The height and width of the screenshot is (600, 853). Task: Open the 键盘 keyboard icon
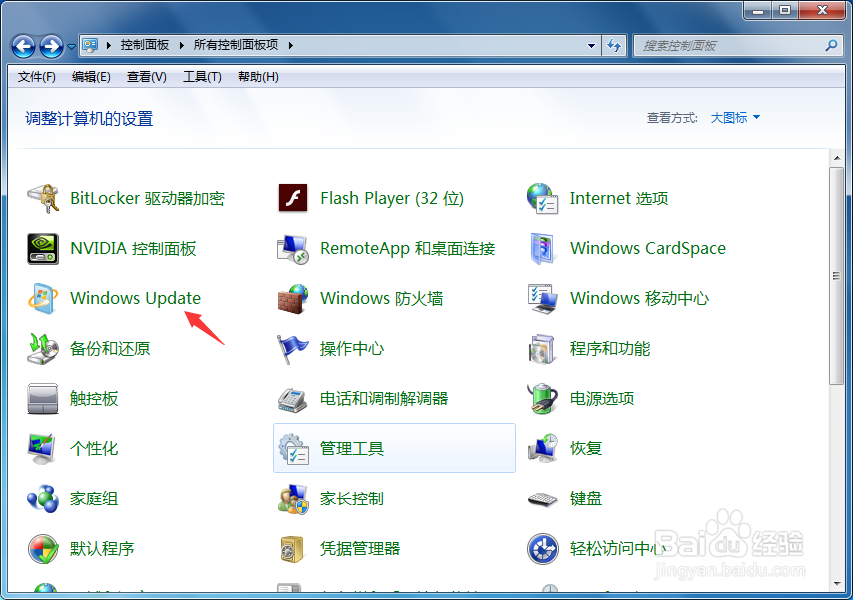pyautogui.click(x=542, y=499)
